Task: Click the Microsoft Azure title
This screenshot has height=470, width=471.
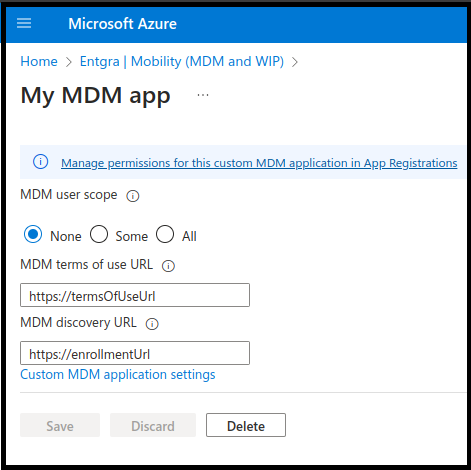Action: click(x=122, y=24)
